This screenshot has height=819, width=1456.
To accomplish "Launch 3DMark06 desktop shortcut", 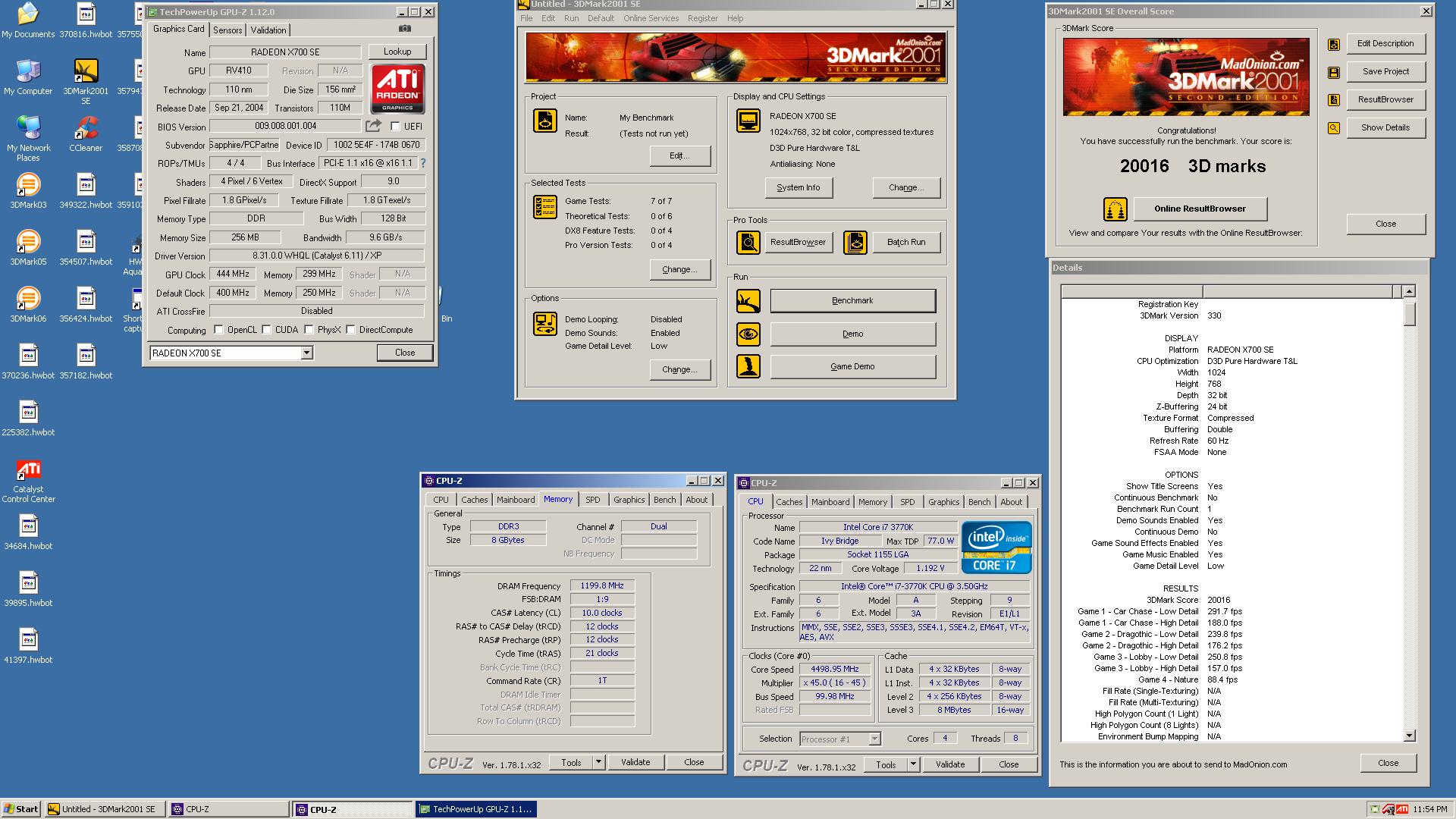I will point(28,305).
